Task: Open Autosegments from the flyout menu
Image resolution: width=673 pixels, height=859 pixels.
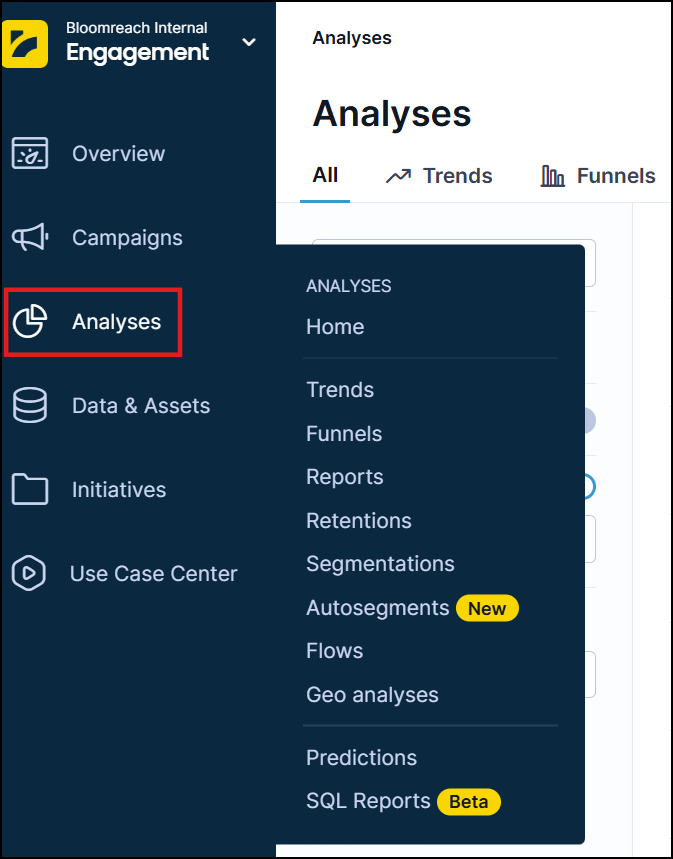Action: coord(378,608)
